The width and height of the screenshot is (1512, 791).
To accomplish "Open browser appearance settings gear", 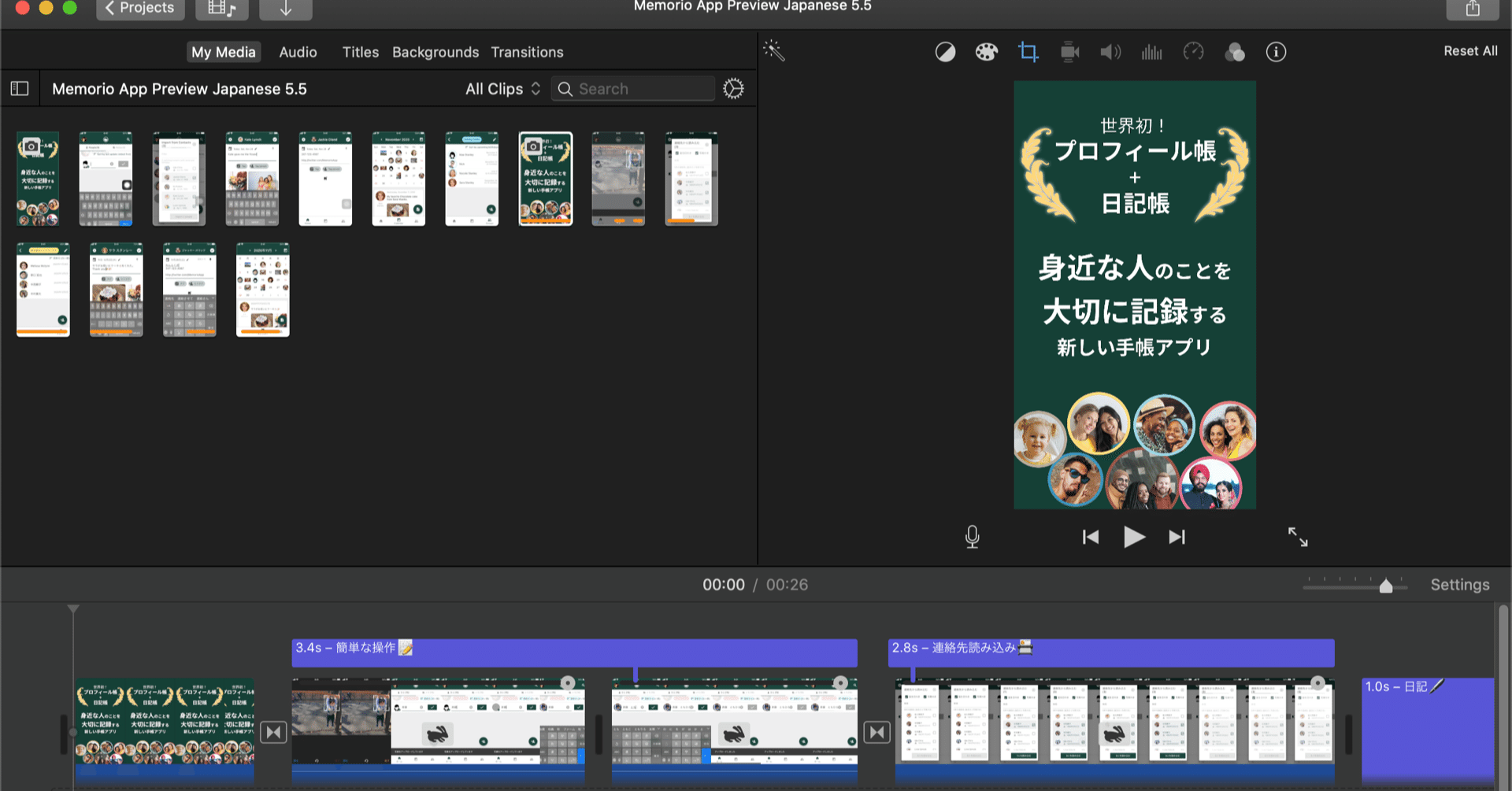I will click(x=733, y=89).
